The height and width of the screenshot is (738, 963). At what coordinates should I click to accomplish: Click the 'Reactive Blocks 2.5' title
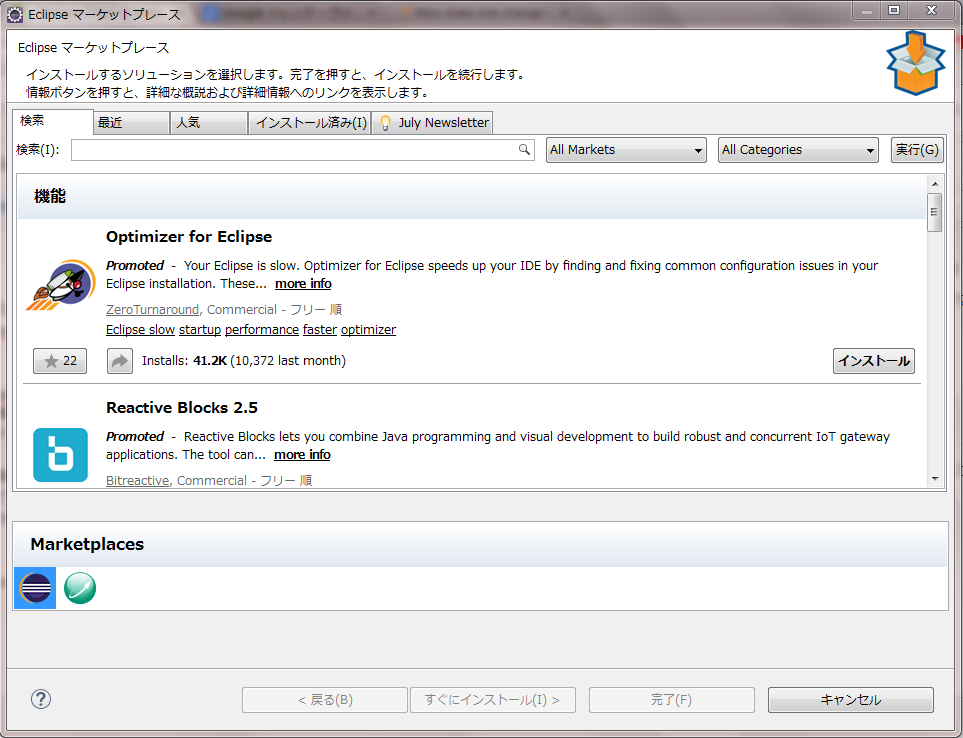click(x=182, y=408)
